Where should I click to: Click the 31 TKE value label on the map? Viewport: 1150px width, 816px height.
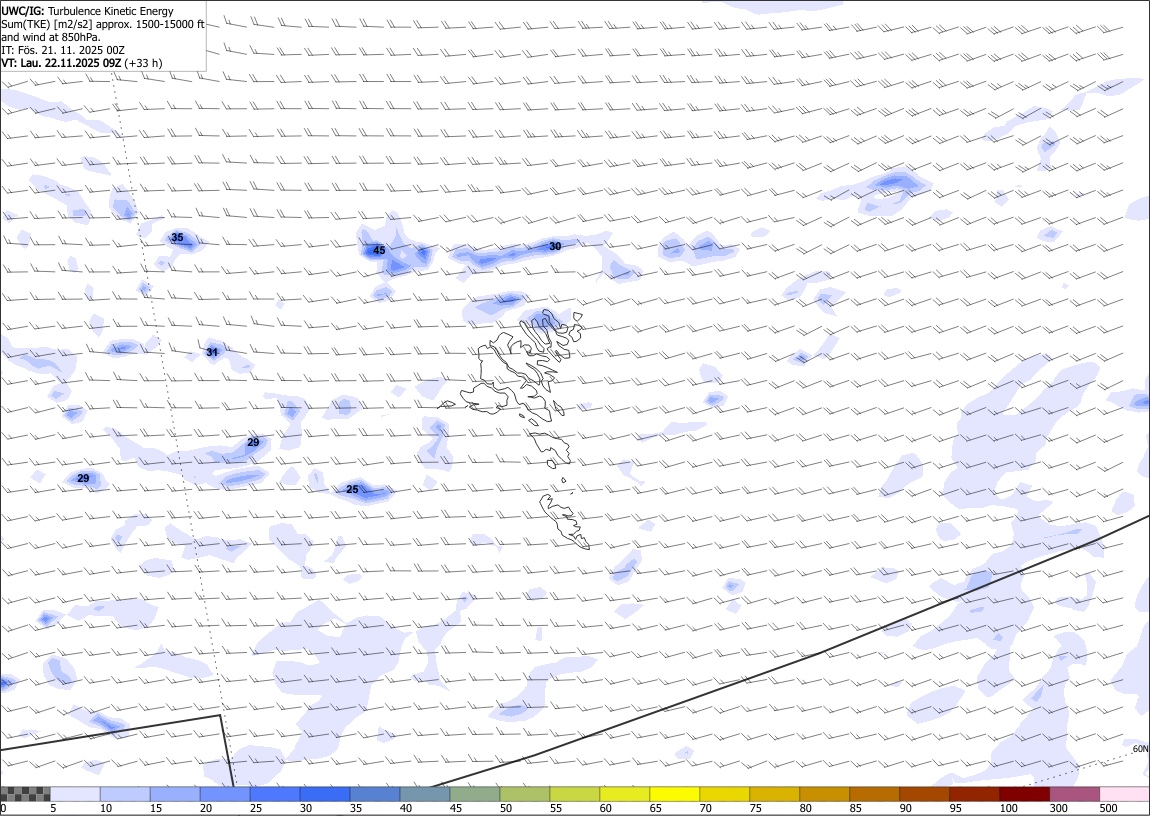(212, 352)
